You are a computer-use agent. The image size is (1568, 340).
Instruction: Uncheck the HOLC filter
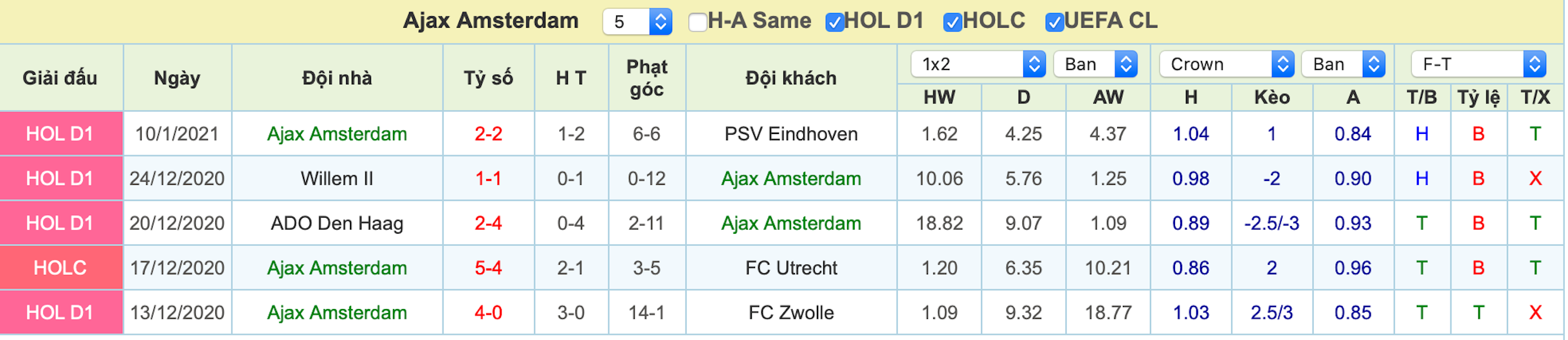pos(953,22)
